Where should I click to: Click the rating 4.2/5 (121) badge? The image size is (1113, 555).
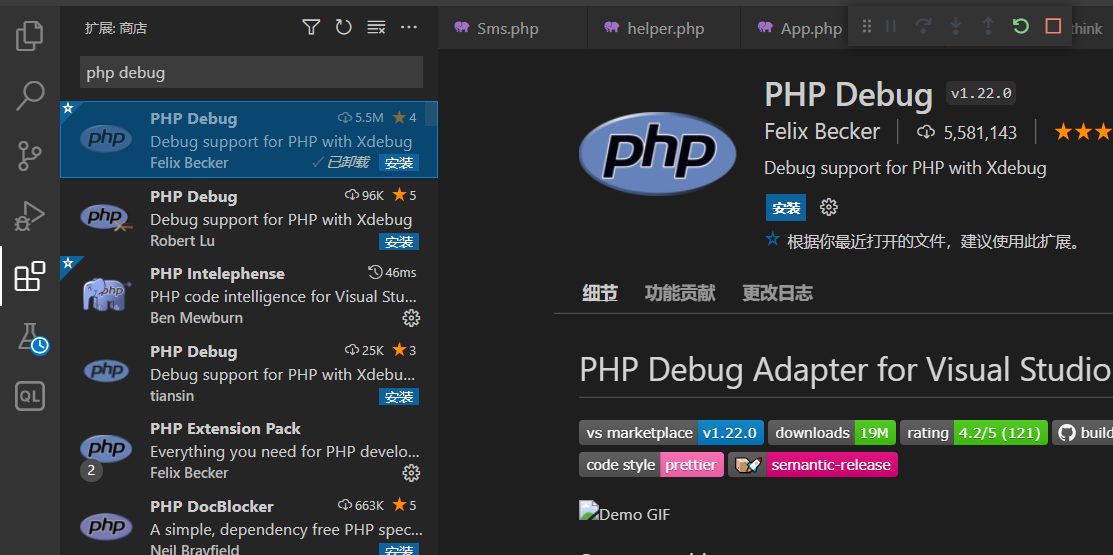point(974,433)
